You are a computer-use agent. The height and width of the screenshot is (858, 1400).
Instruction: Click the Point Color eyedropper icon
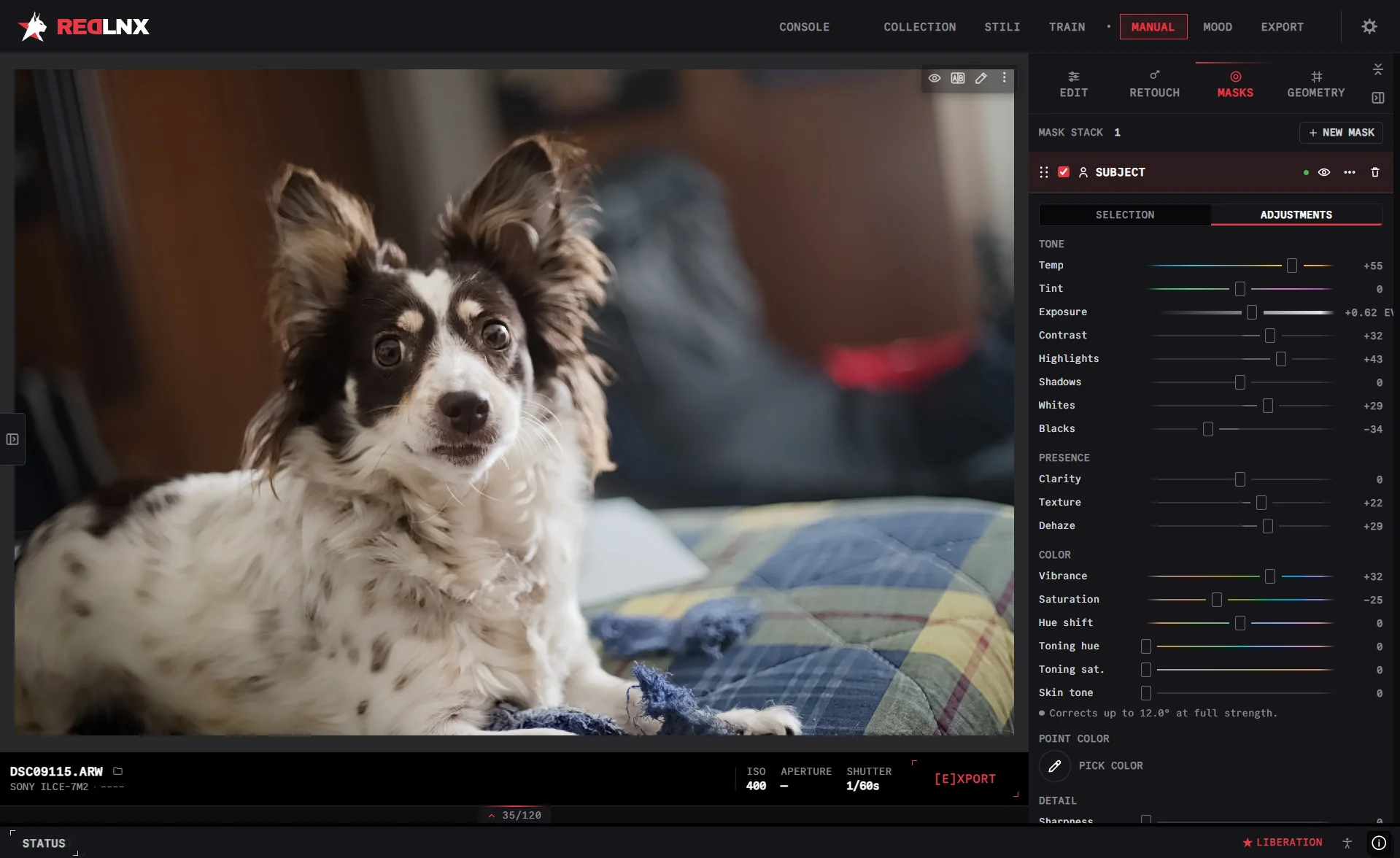pos(1055,766)
